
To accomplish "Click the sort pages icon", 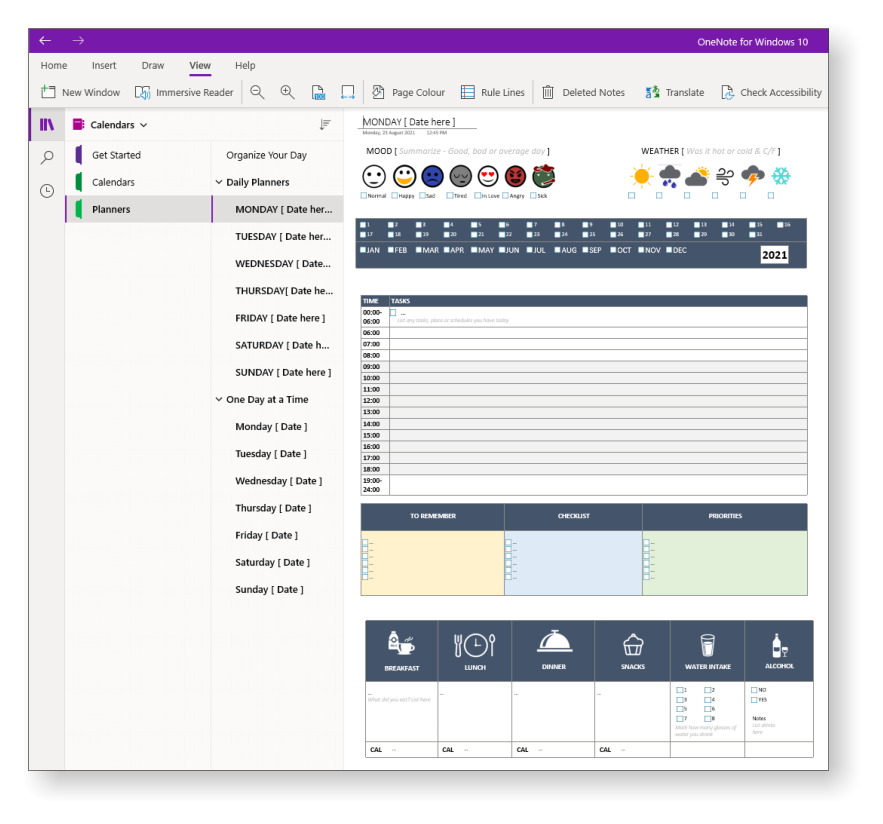I will [325, 124].
